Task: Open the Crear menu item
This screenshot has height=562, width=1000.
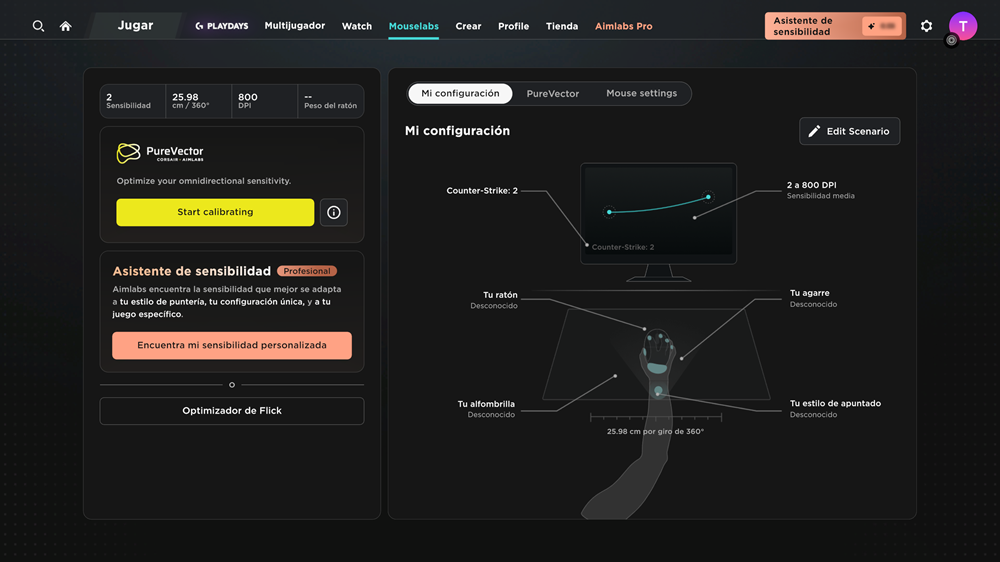Action: (x=468, y=26)
